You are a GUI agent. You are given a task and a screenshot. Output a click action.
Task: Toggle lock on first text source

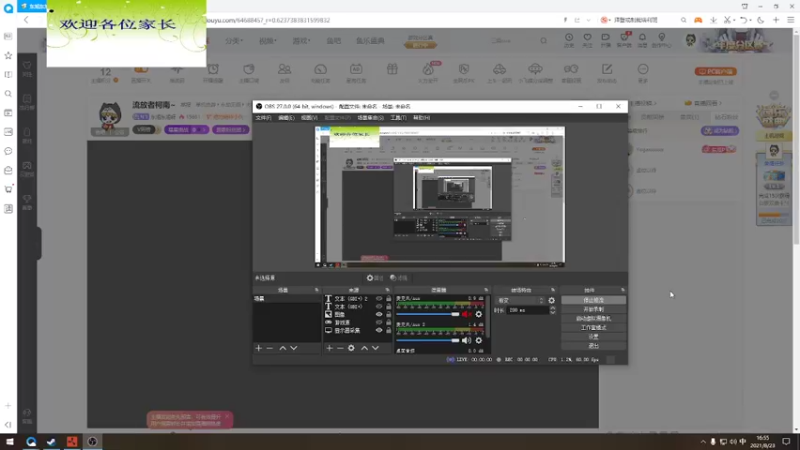(389, 298)
